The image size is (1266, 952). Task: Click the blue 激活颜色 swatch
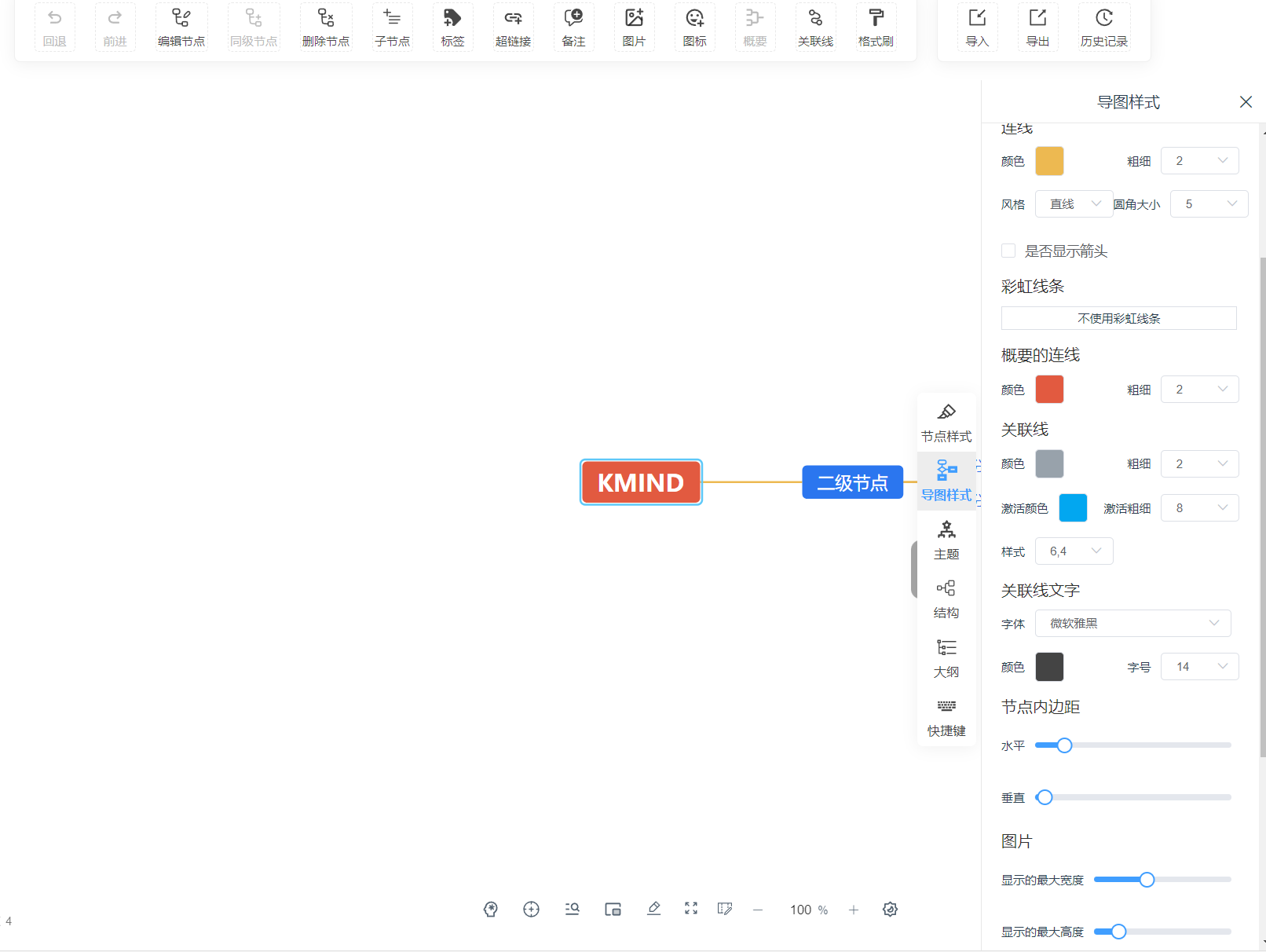coord(1073,508)
